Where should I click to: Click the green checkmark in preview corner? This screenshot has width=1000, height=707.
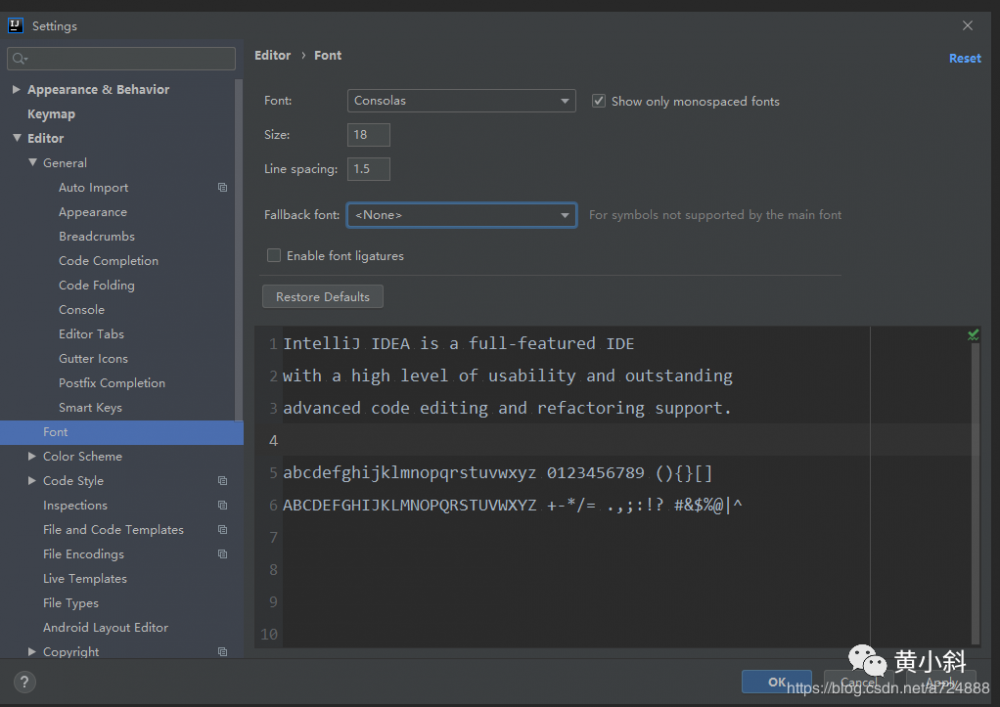(x=973, y=335)
